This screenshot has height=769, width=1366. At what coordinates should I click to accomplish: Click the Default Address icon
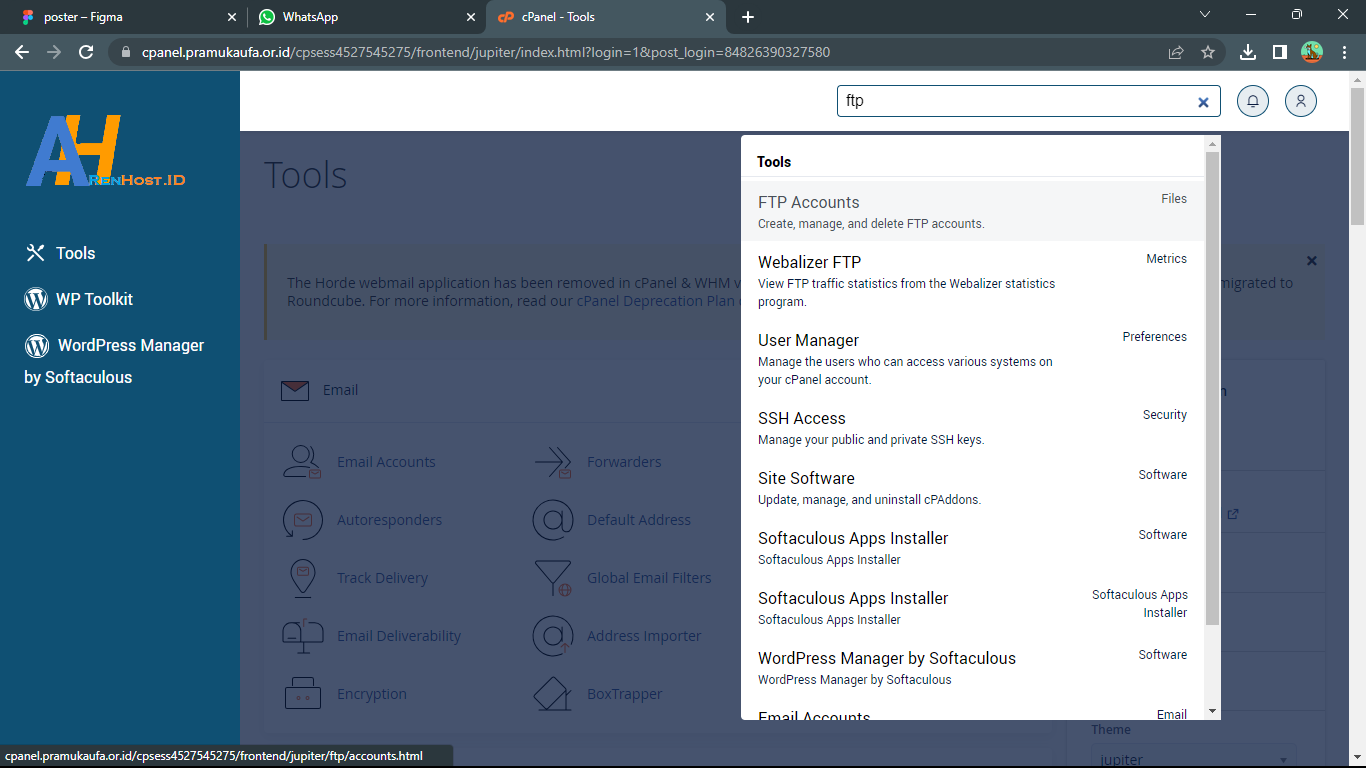click(x=552, y=520)
